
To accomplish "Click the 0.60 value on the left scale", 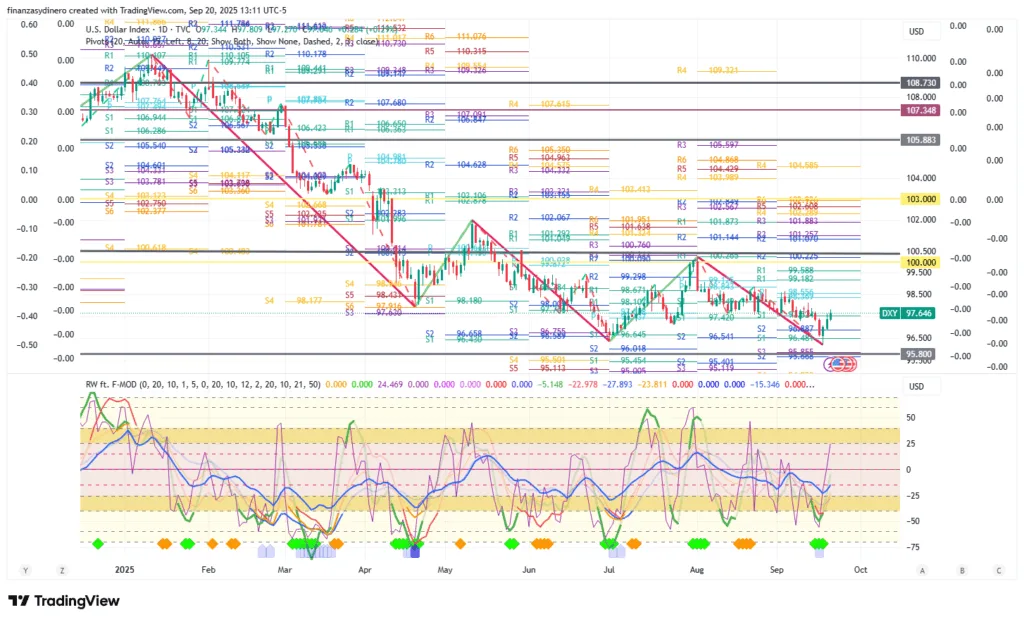I will point(29,24).
